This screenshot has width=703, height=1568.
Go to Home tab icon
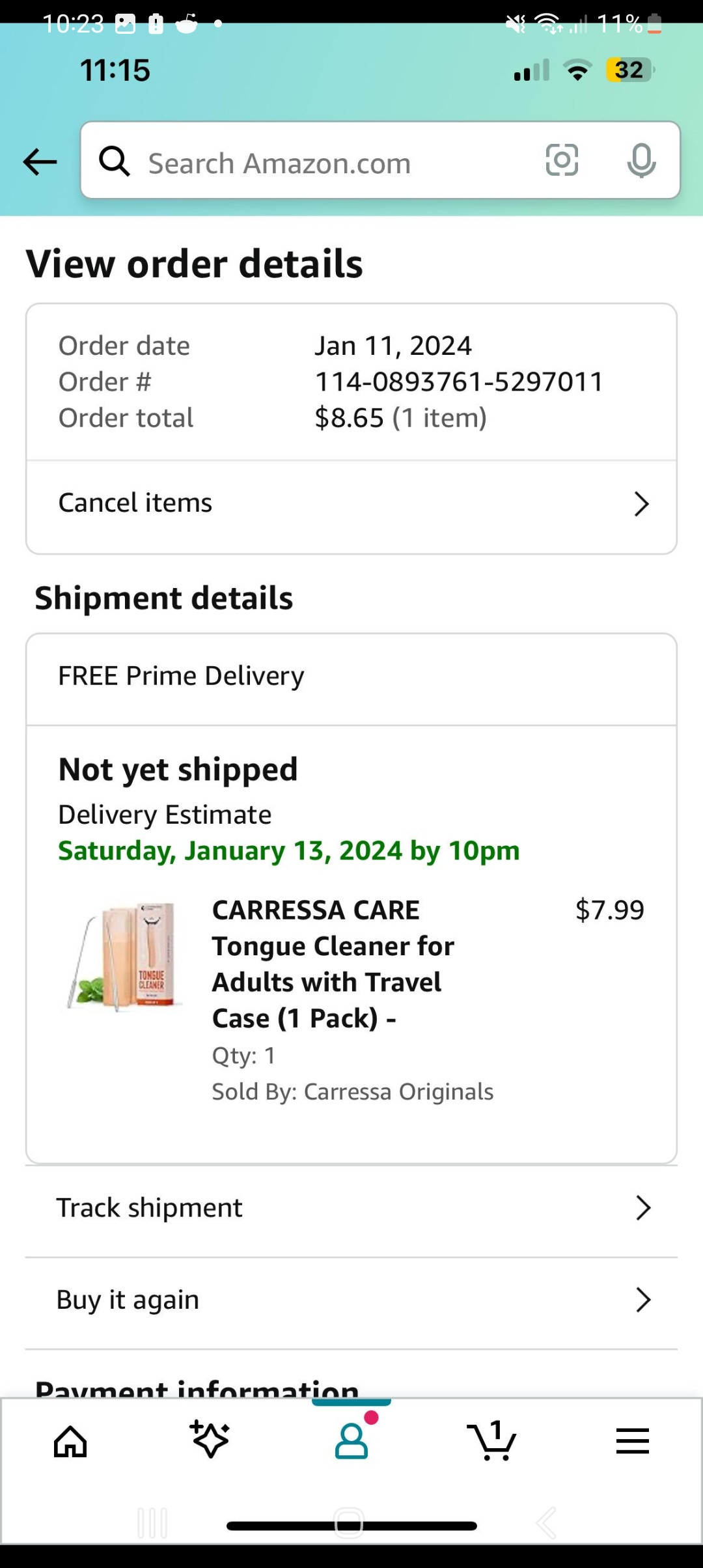[x=70, y=1440]
